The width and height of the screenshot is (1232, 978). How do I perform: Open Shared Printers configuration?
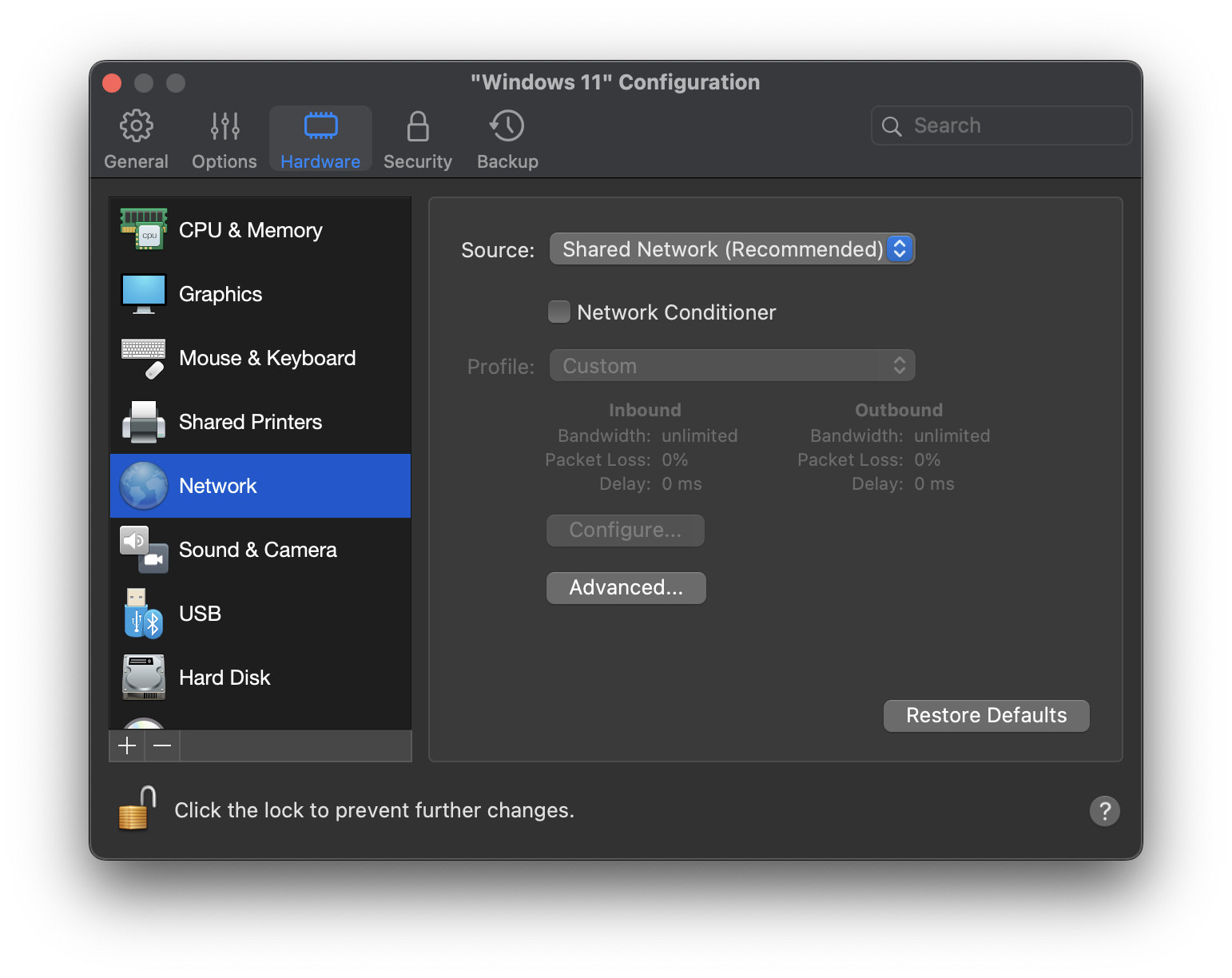point(250,422)
